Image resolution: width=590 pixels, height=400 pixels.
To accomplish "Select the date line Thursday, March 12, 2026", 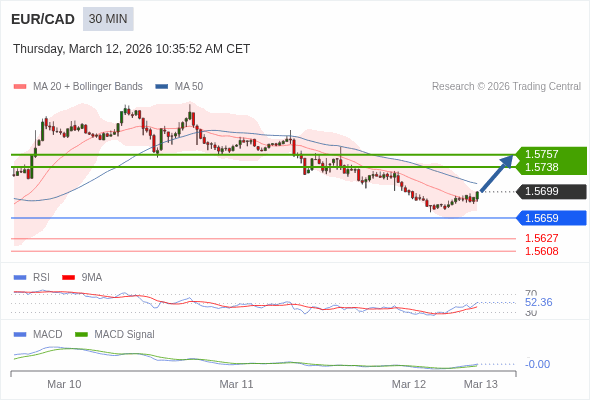I will pyautogui.click(x=131, y=49).
